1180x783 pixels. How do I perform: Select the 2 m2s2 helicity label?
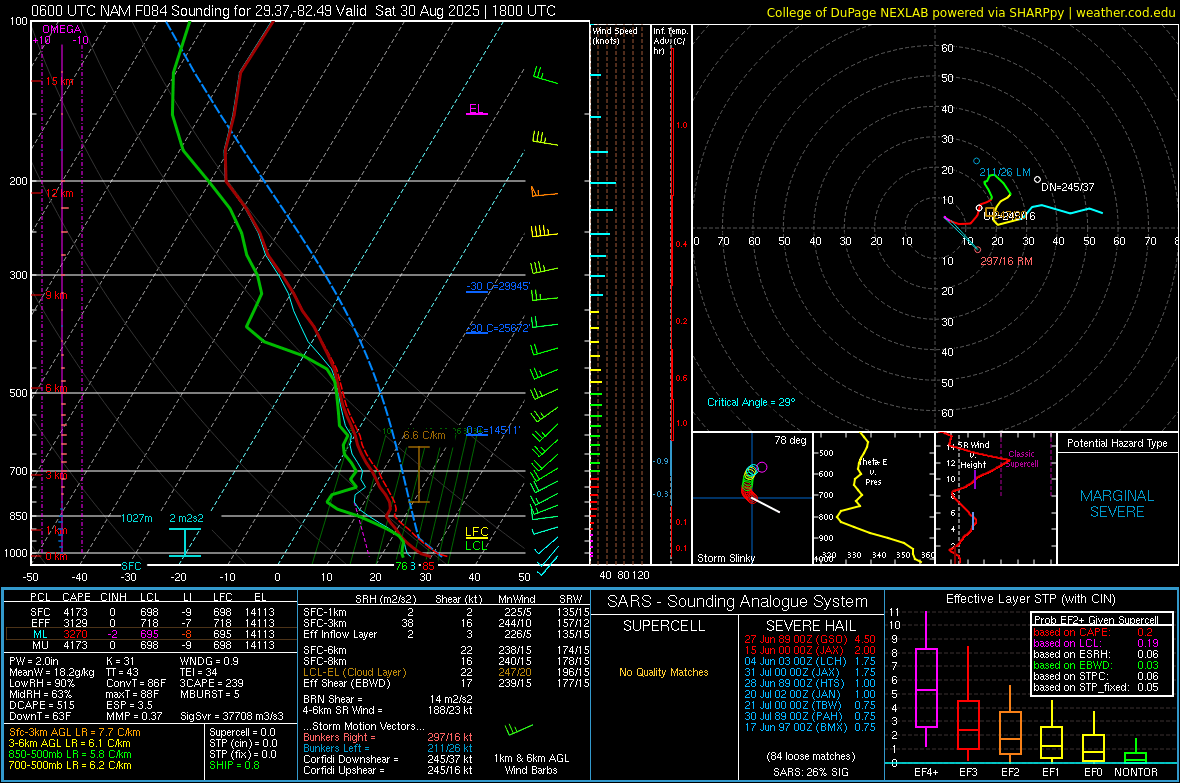(187, 518)
